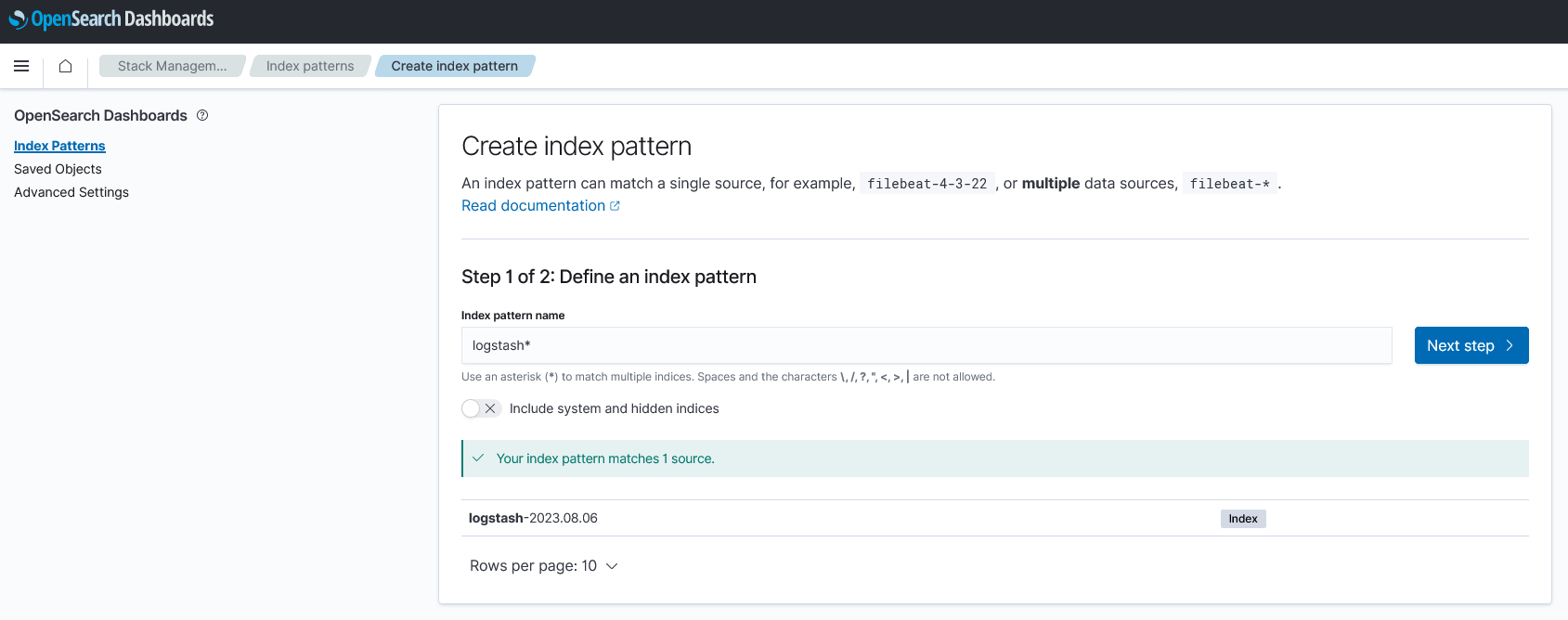Go to the home icon
Viewport: 1568px width, 620px height.
65,66
